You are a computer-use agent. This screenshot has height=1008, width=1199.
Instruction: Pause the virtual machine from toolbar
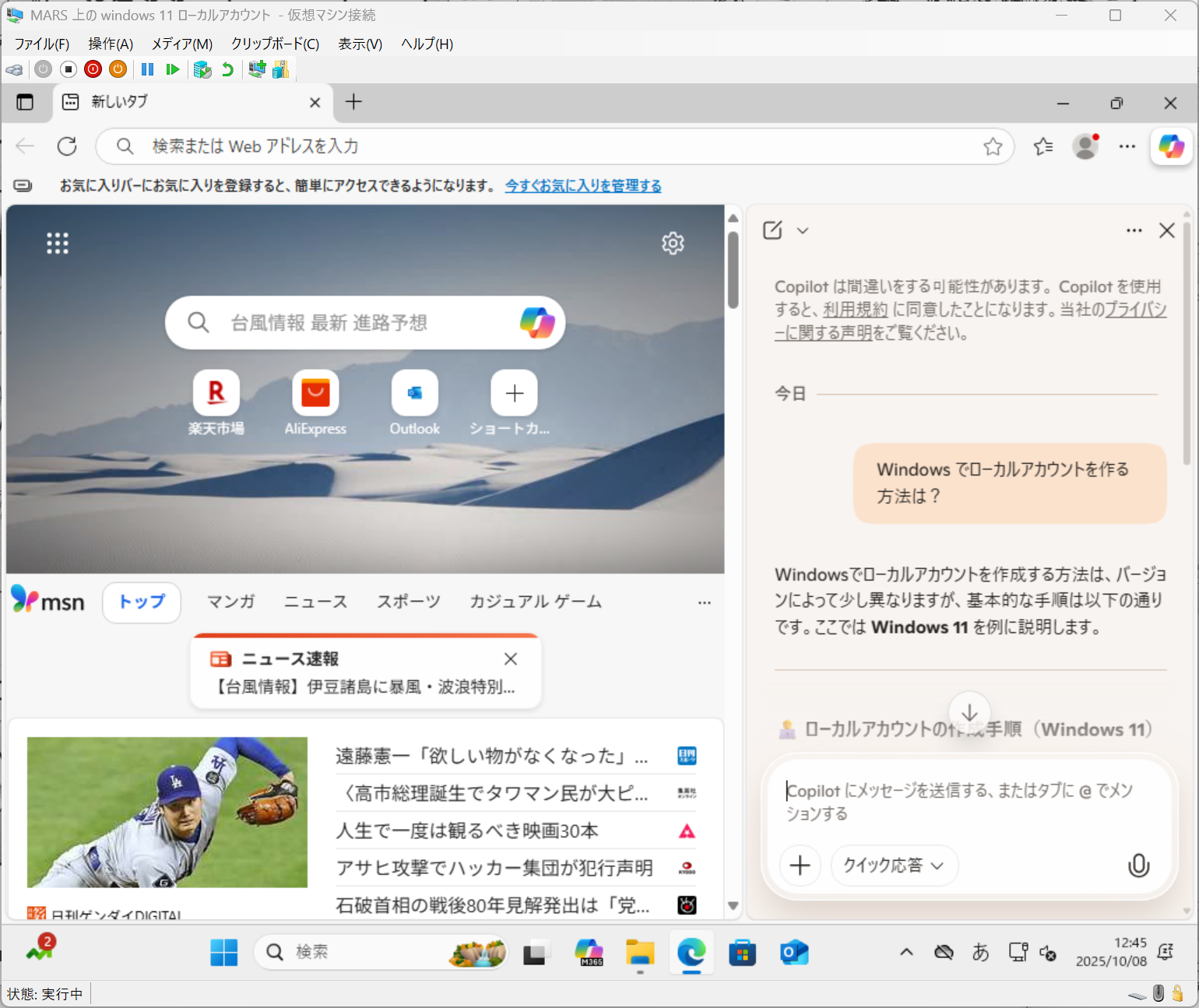coord(147,69)
